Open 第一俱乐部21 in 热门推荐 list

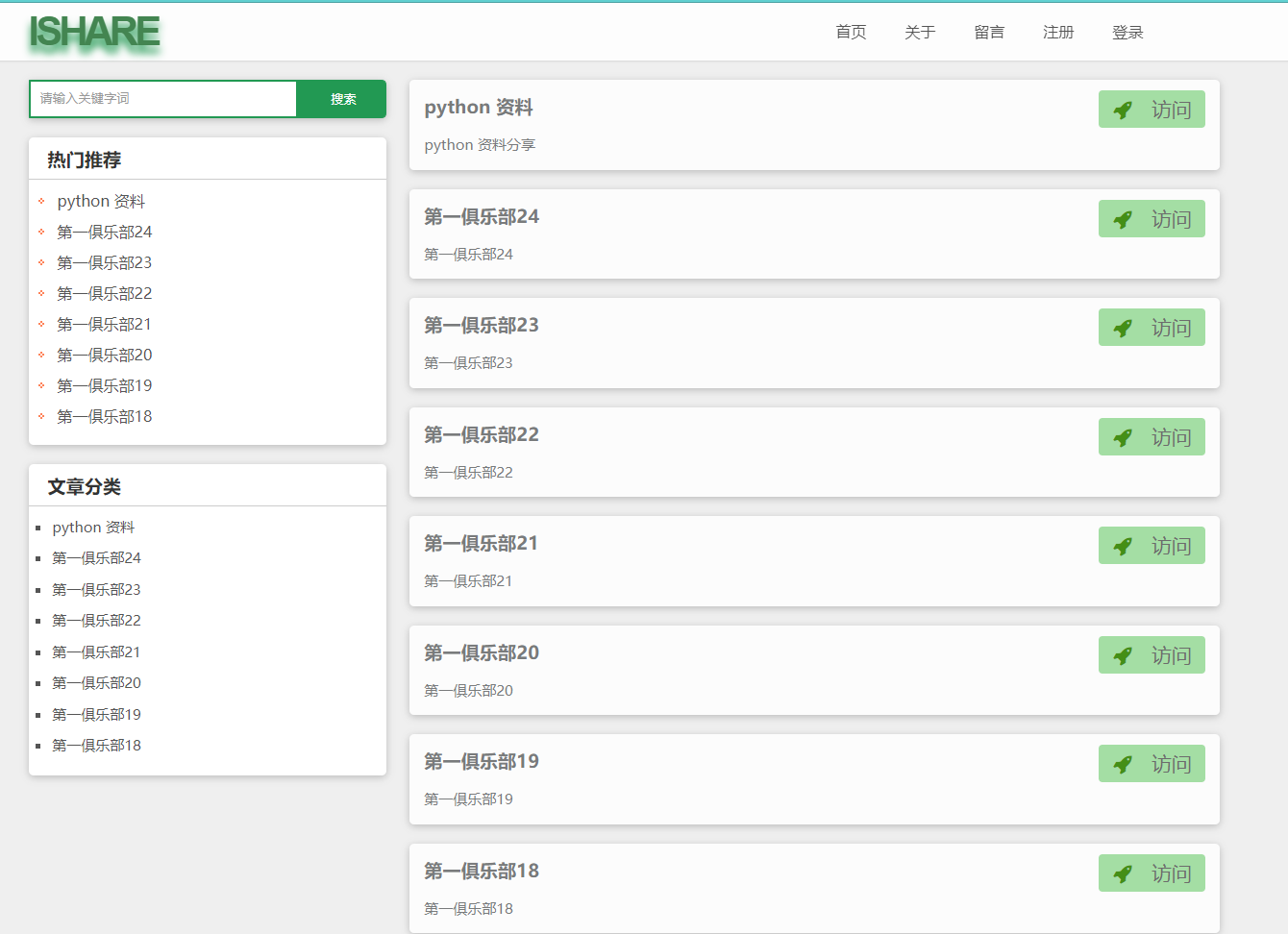pos(104,324)
